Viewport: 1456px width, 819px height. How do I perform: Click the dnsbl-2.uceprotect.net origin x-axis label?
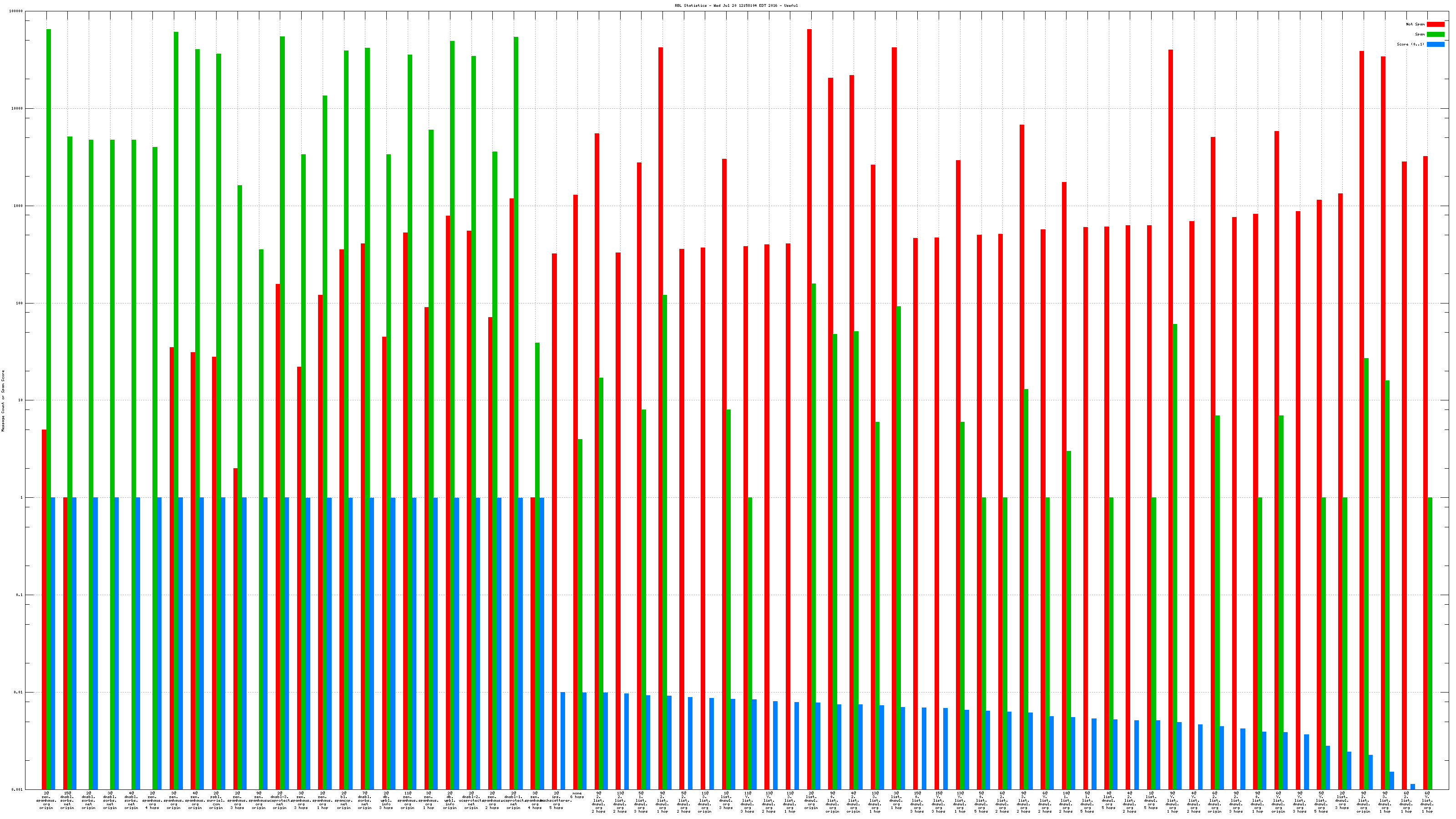[x=471, y=800]
